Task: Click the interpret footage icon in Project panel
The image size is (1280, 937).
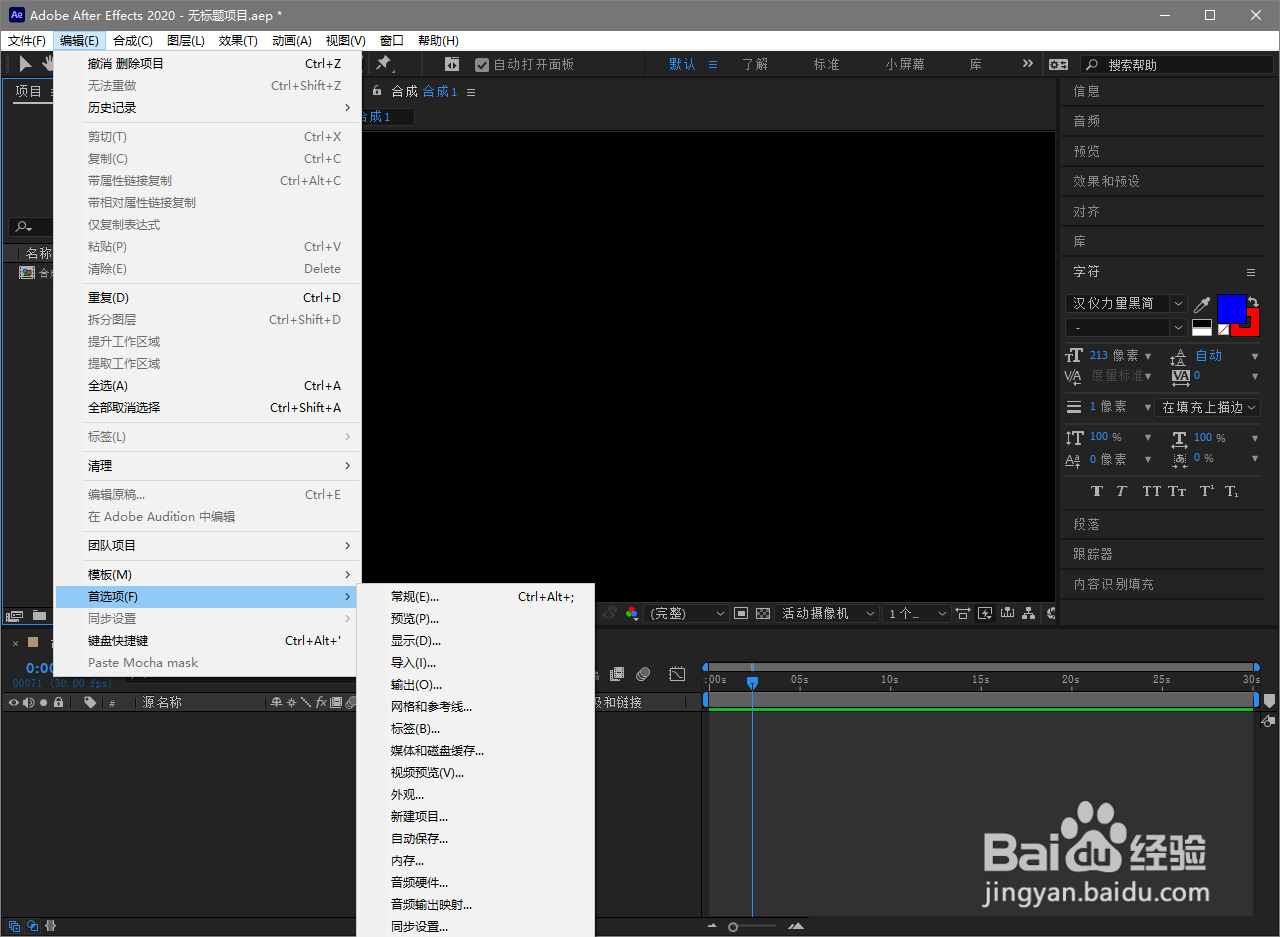Action: coord(14,616)
